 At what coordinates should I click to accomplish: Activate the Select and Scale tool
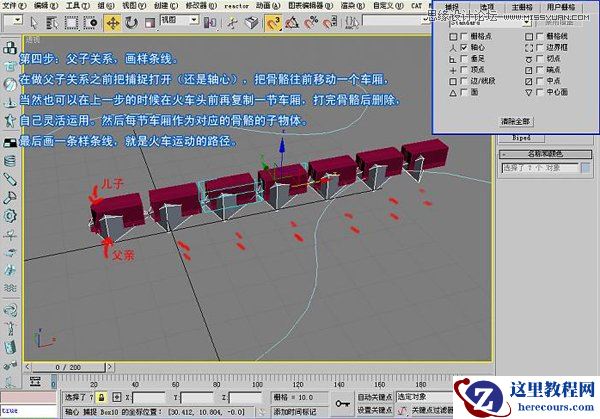(x=150, y=23)
